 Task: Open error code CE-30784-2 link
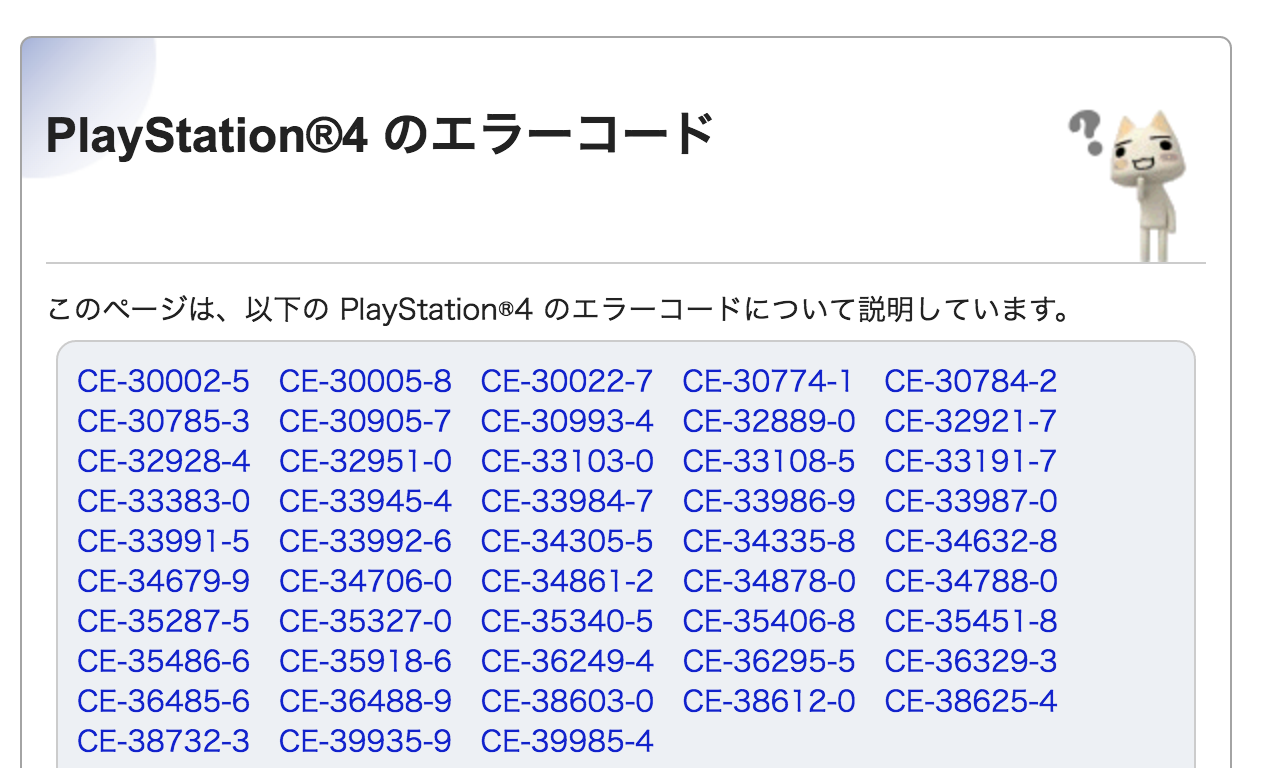click(x=971, y=381)
